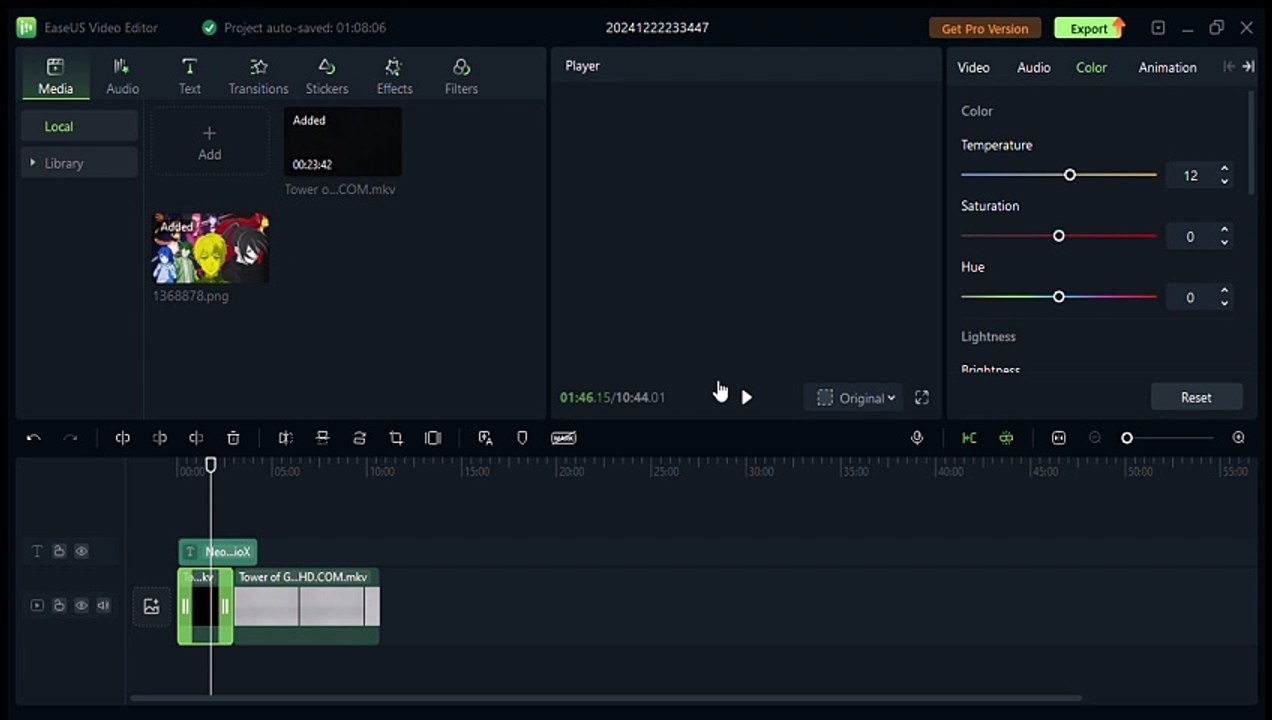Expand the Library tree item
This screenshot has width=1272, height=720.
click(x=33, y=163)
